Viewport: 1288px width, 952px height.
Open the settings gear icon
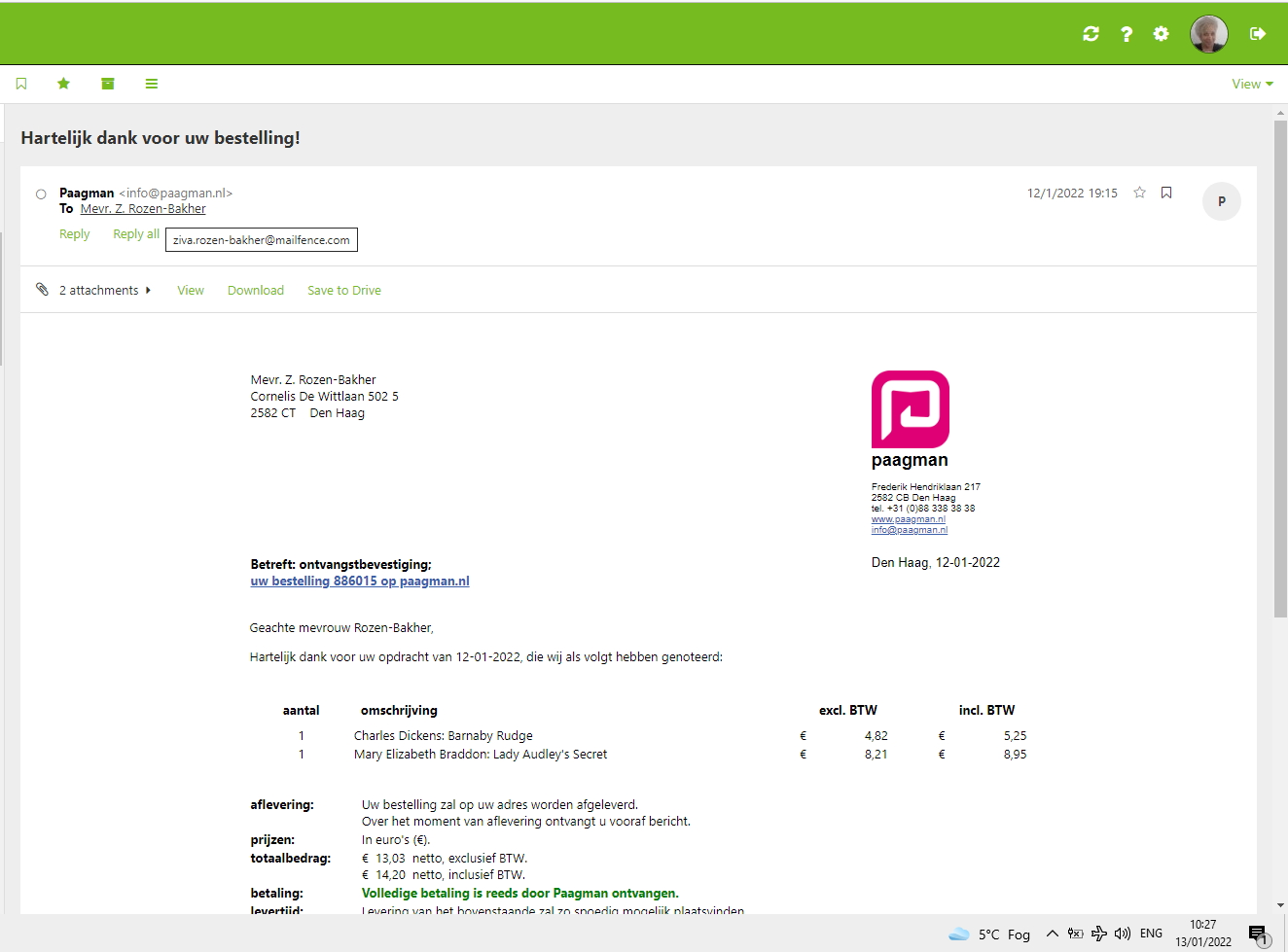click(1161, 34)
